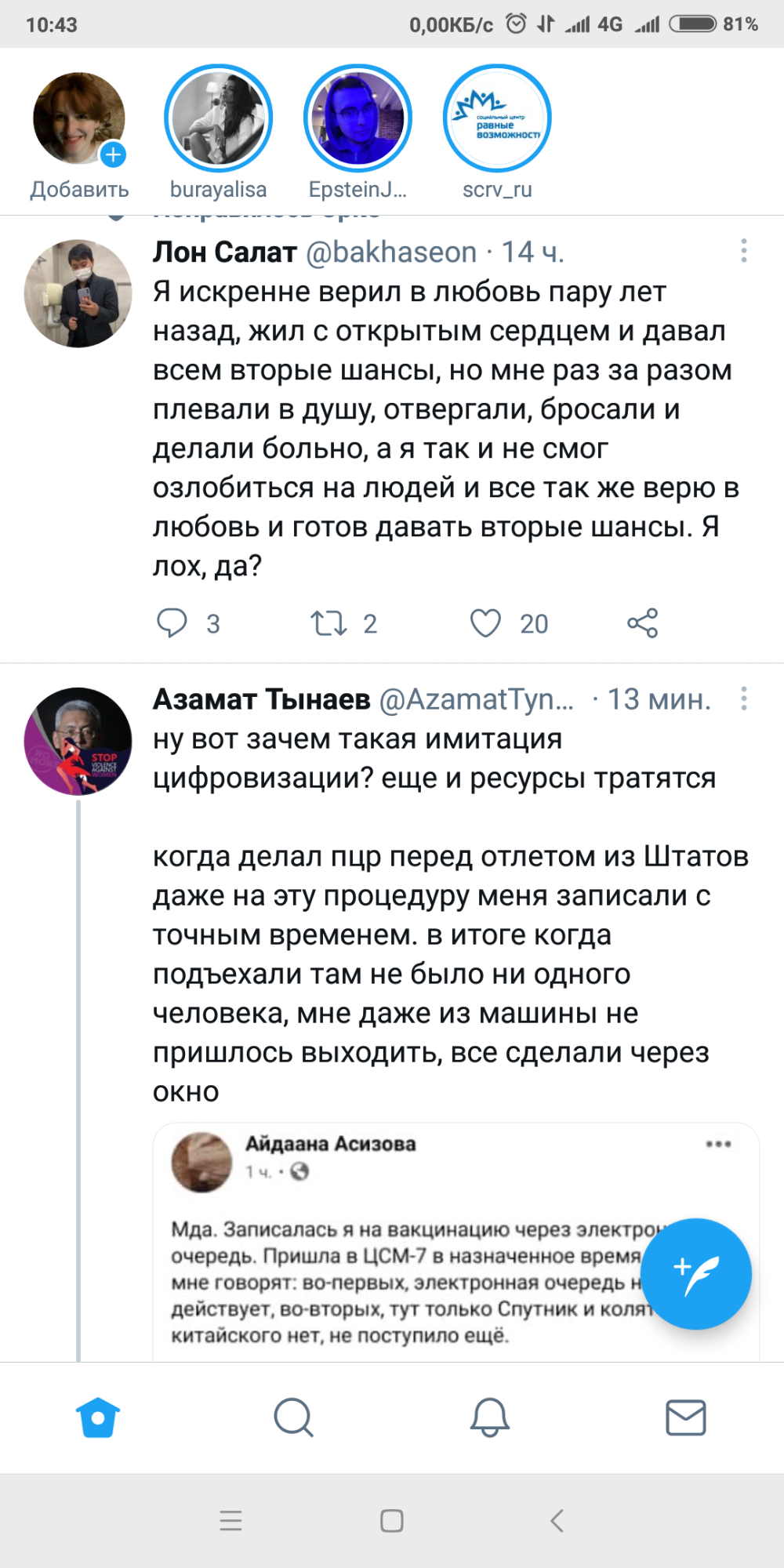
Task: Open @bakhaseon profile link
Action: (390, 252)
